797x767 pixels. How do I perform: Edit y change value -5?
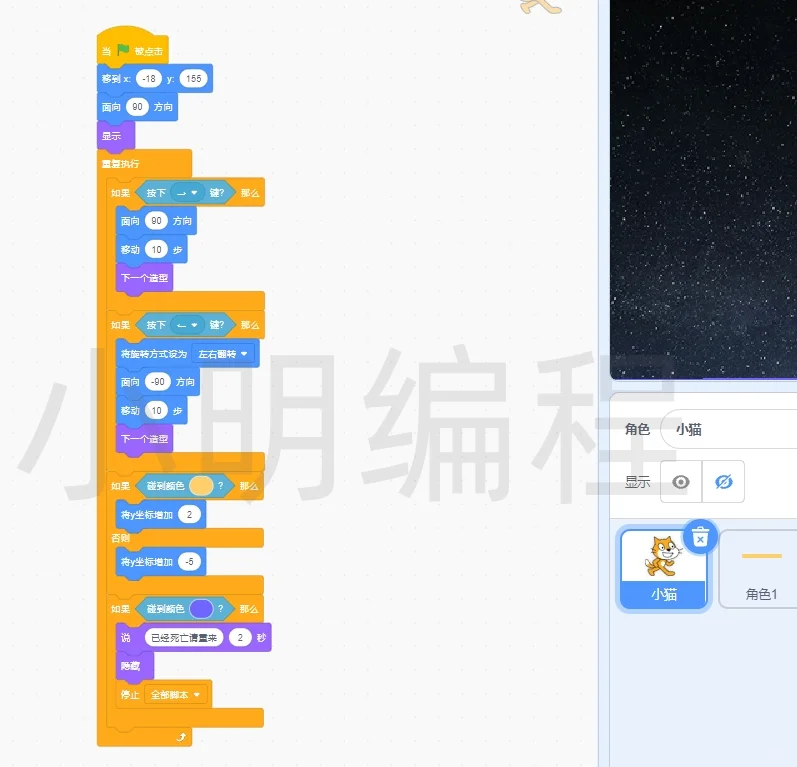[190, 562]
